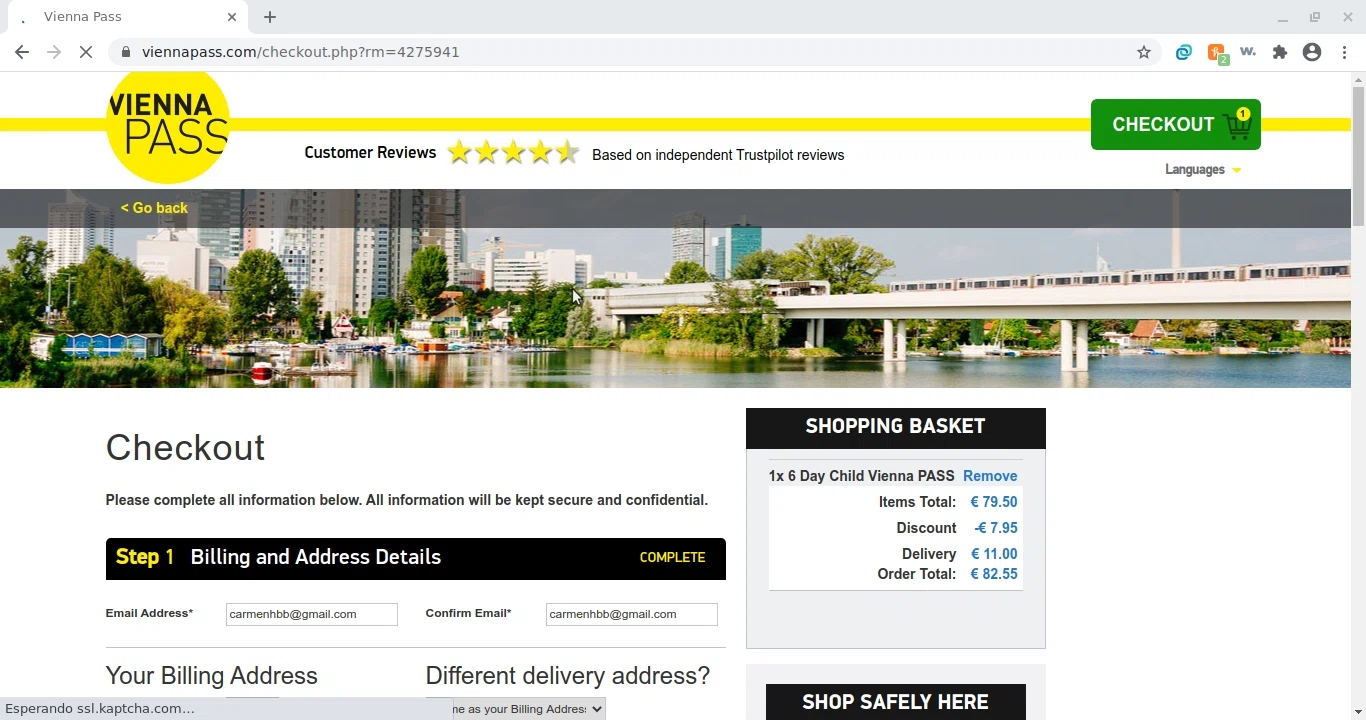Open the orange extension icon with badge
The height and width of the screenshot is (720, 1366).
click(x=1217, y=53)
